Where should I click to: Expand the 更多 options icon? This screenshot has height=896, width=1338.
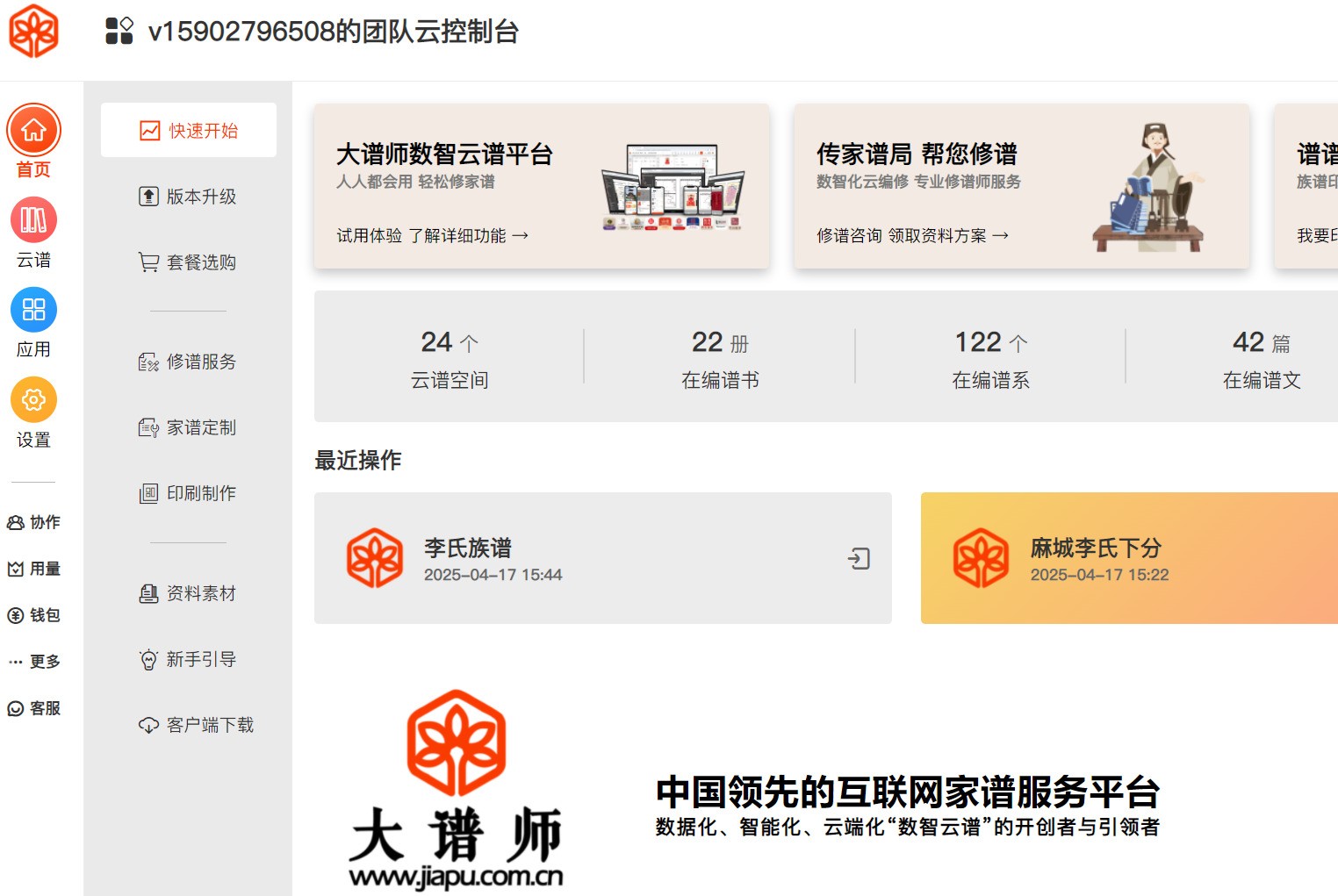pos(33,661)
